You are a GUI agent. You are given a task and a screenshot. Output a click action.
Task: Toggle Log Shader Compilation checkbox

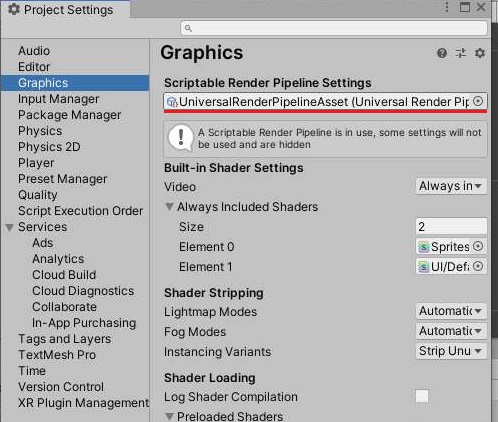[x=422, y=397]
